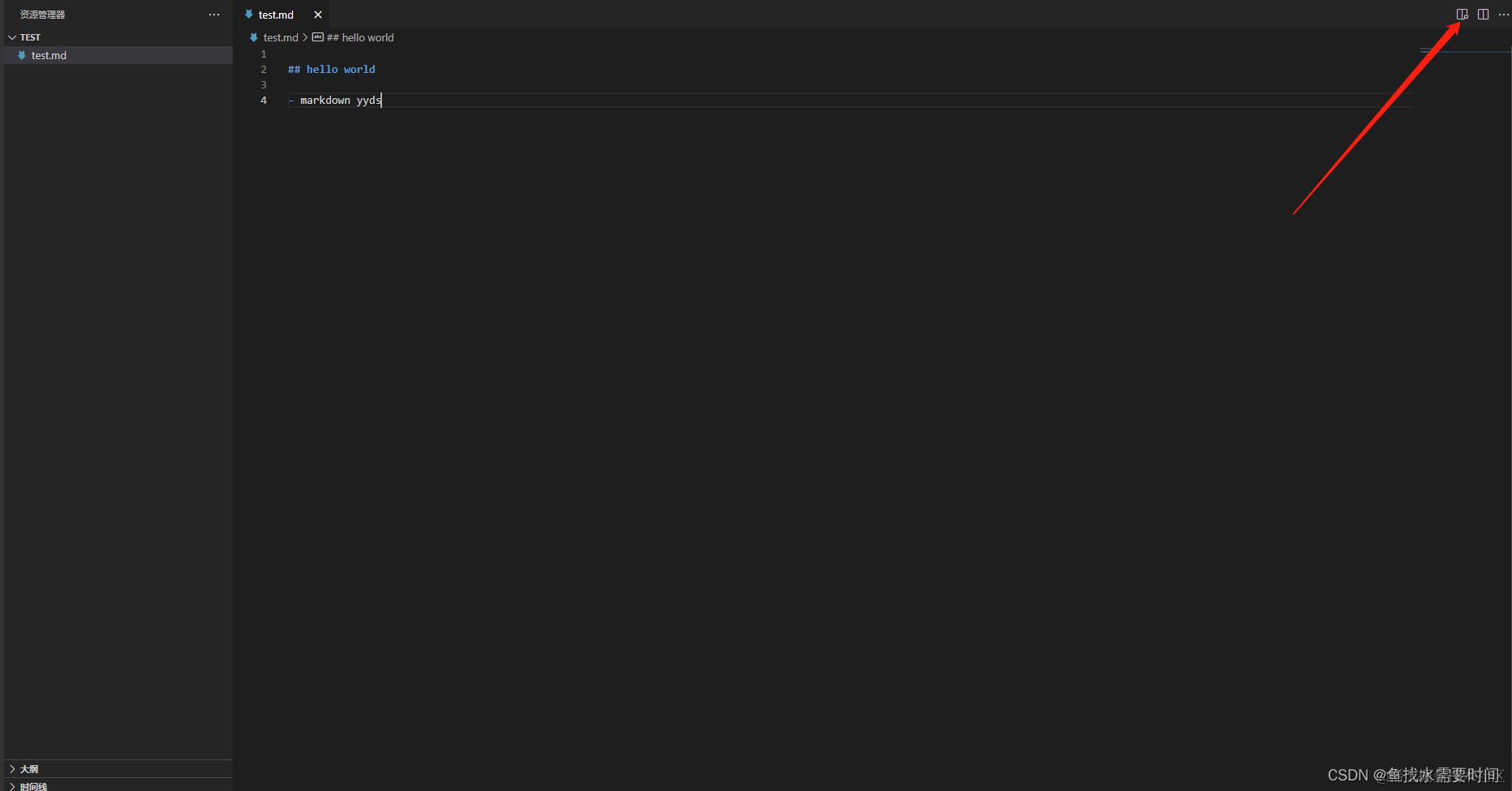Click line number 1 in gutter
The image size is (1512, 791).
[x=264, y=54]
